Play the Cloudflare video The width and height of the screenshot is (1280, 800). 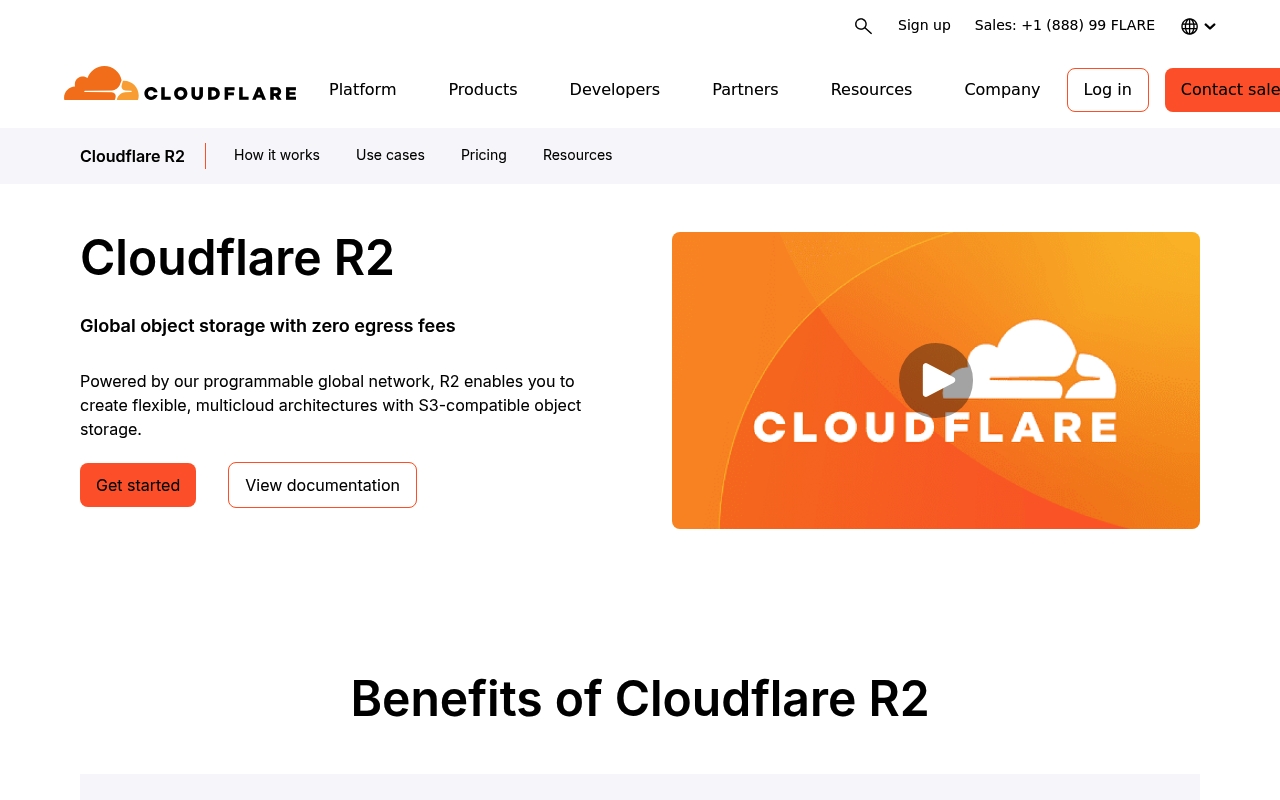[x=936, y=380]
